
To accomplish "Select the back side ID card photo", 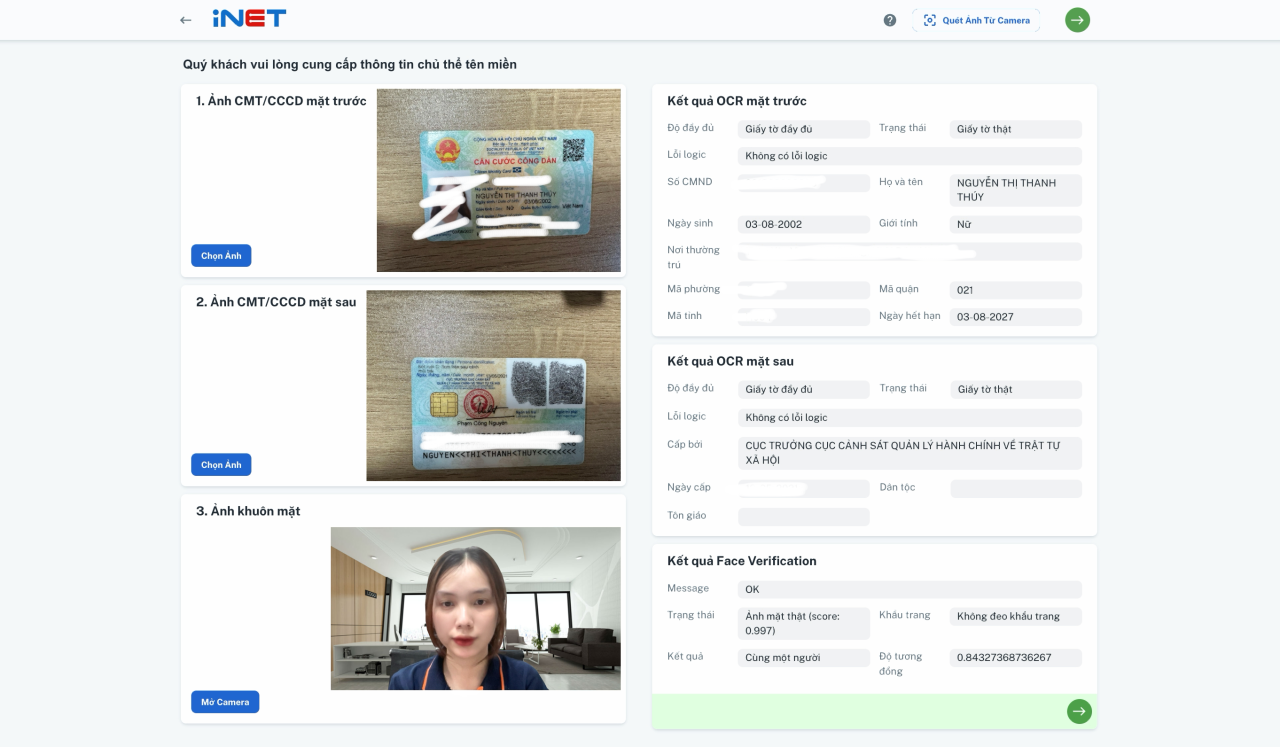I will tap(493, 385).
